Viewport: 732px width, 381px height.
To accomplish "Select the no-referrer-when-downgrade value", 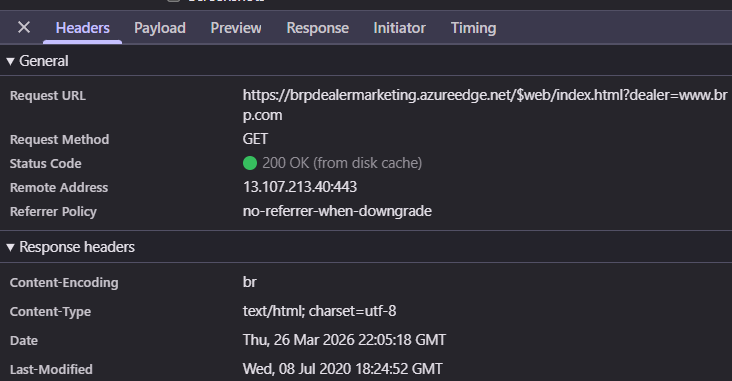I will click(x=337, y=211).
